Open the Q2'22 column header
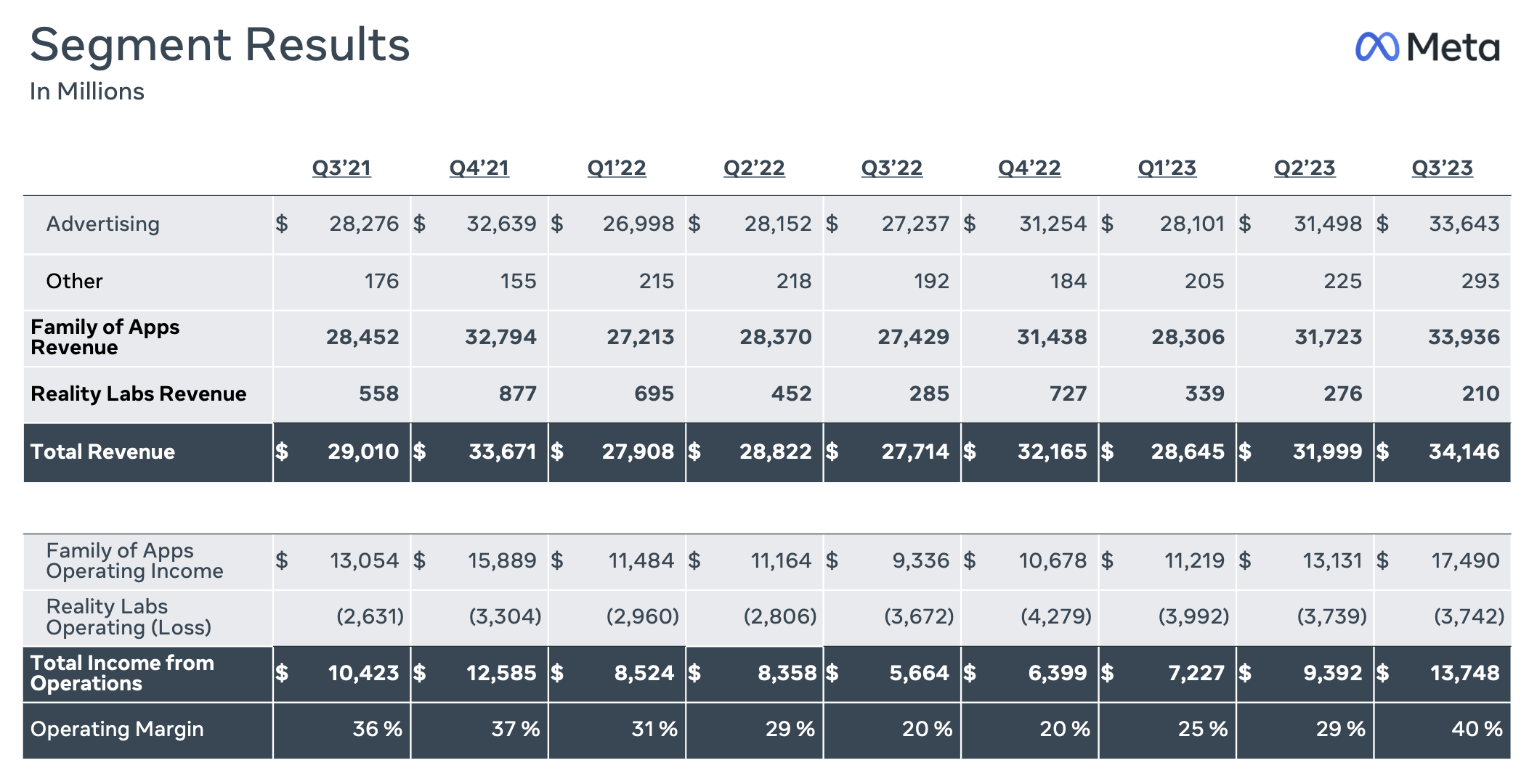 click(754, 168)
